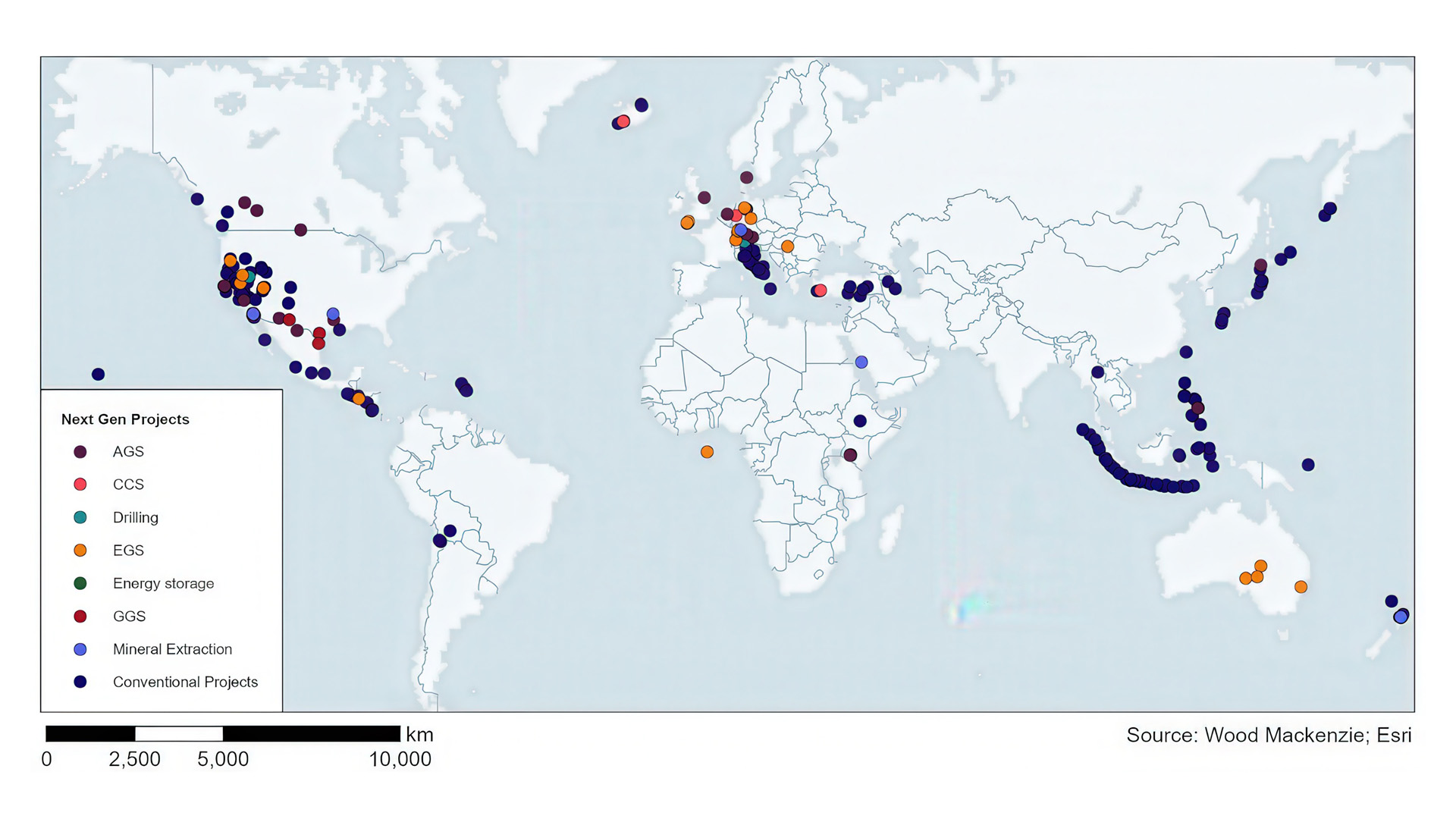Click the CCS legend color dot

click(80, 485)
